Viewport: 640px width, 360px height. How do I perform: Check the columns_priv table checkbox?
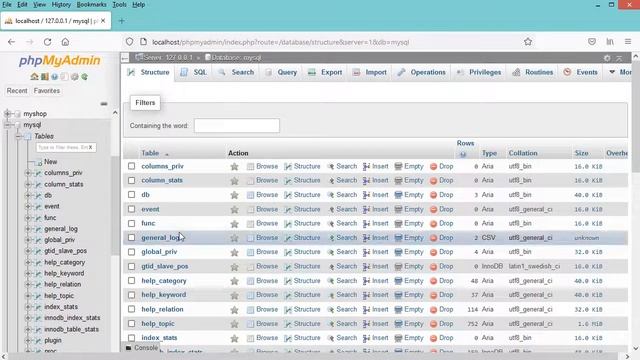click(x=131, y=166)
